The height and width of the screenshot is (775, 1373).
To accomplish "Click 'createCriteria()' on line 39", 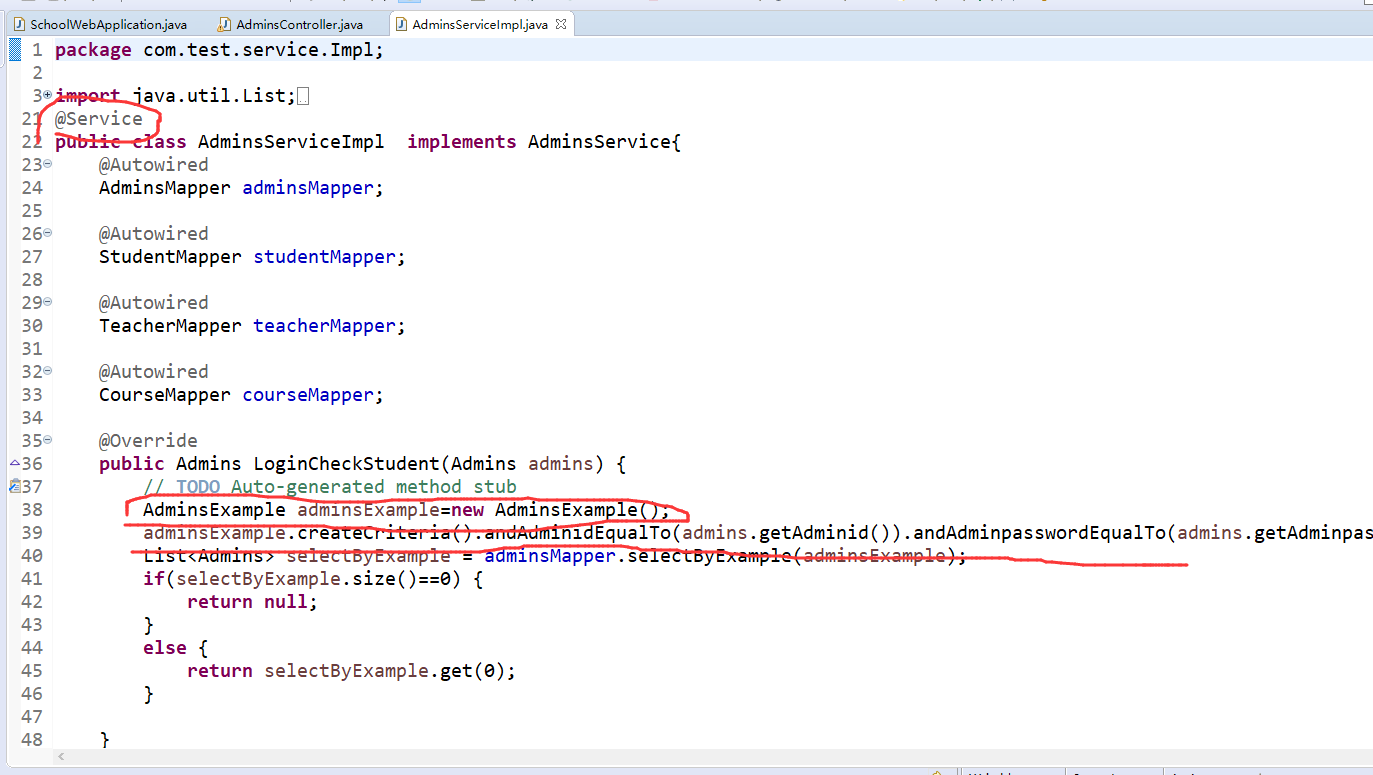I will (385, 533).
